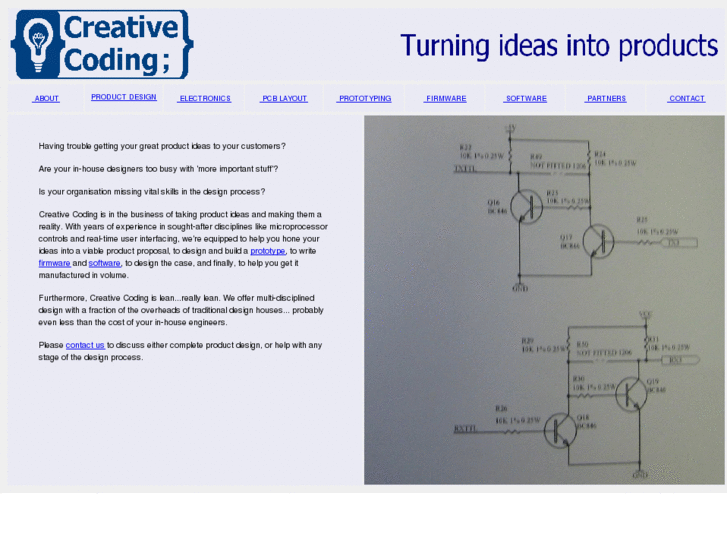The width and height of the screenshot is (727, 545).
Task: Click 'Is your organisation missing vital skills' line
Action: tap(152, 192)
